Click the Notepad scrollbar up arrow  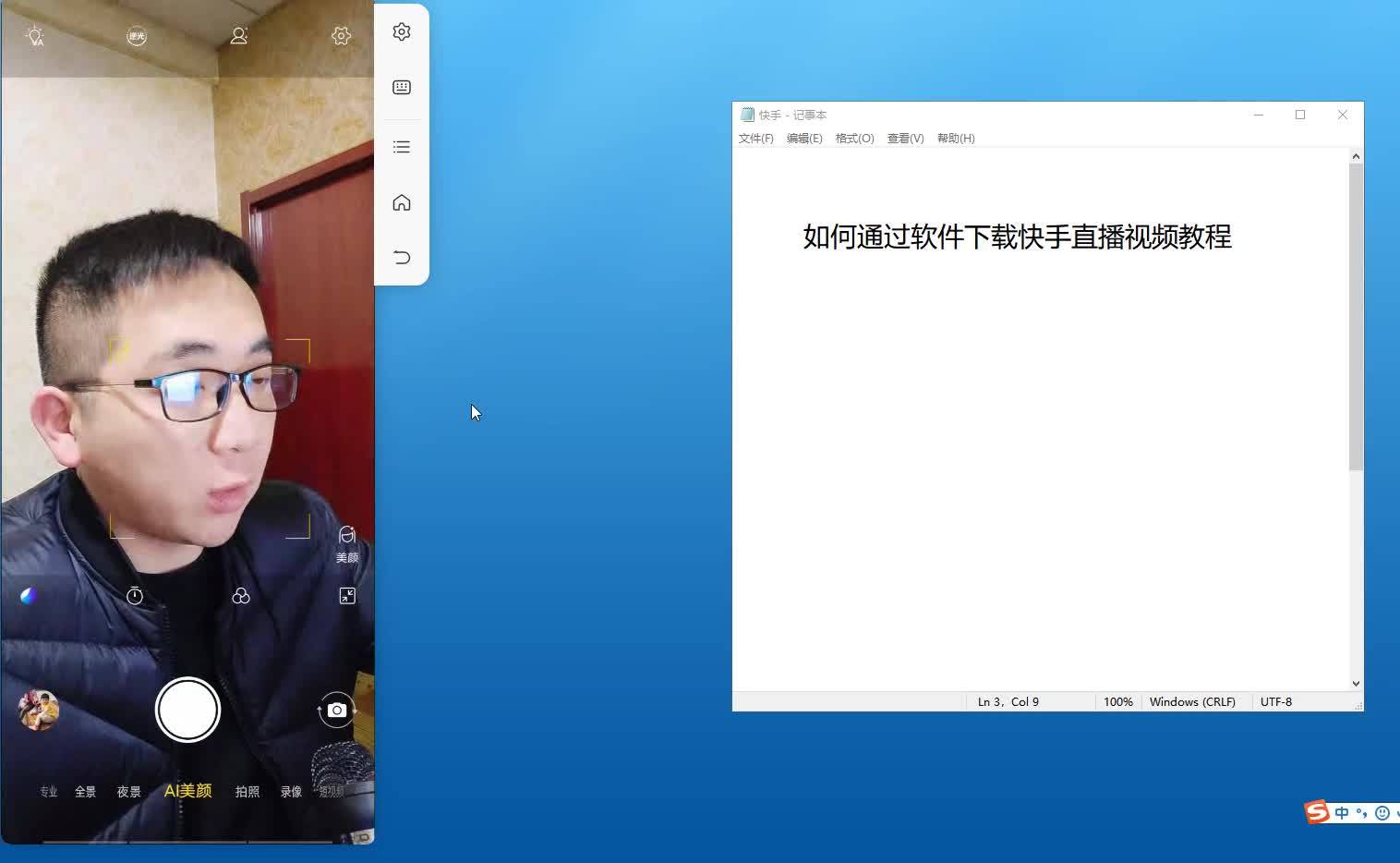click(x=1356, y=156)
